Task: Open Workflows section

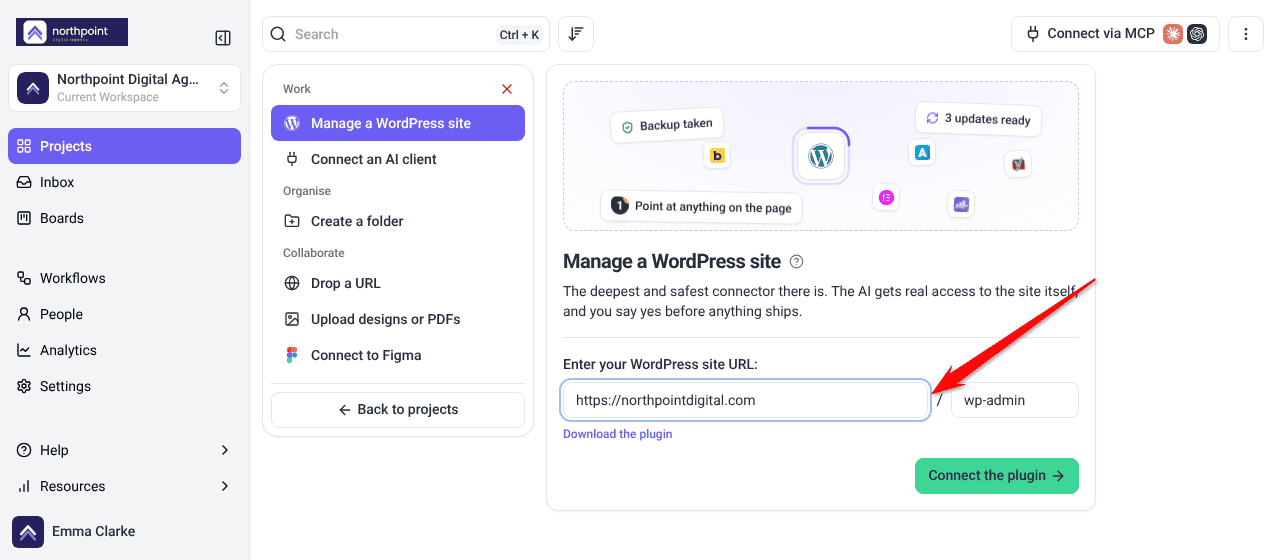Action: tap(124, 278)
